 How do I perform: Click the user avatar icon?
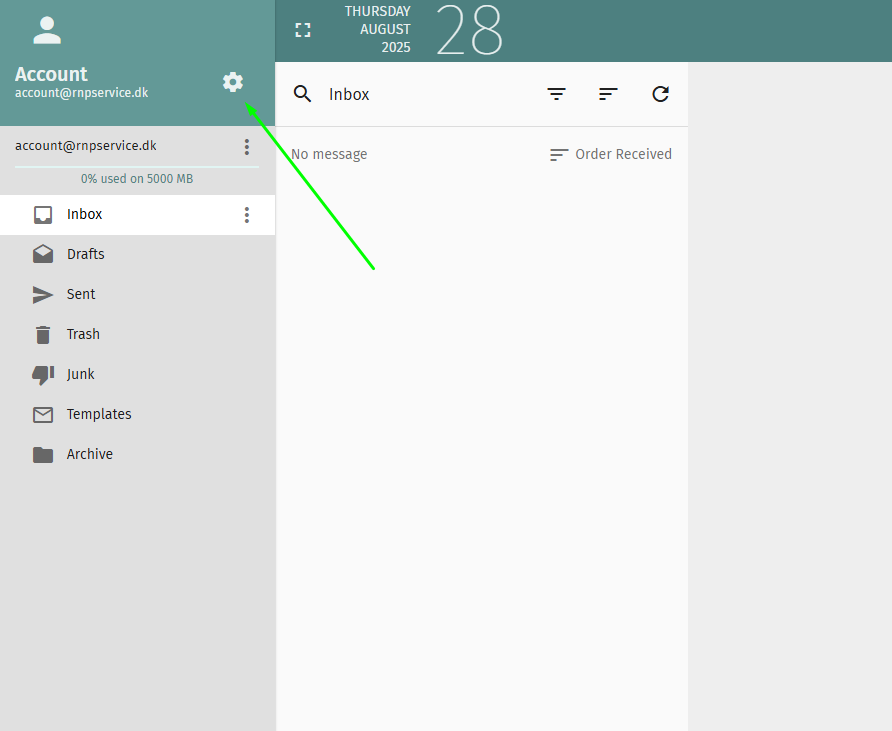tap(47, 30)
